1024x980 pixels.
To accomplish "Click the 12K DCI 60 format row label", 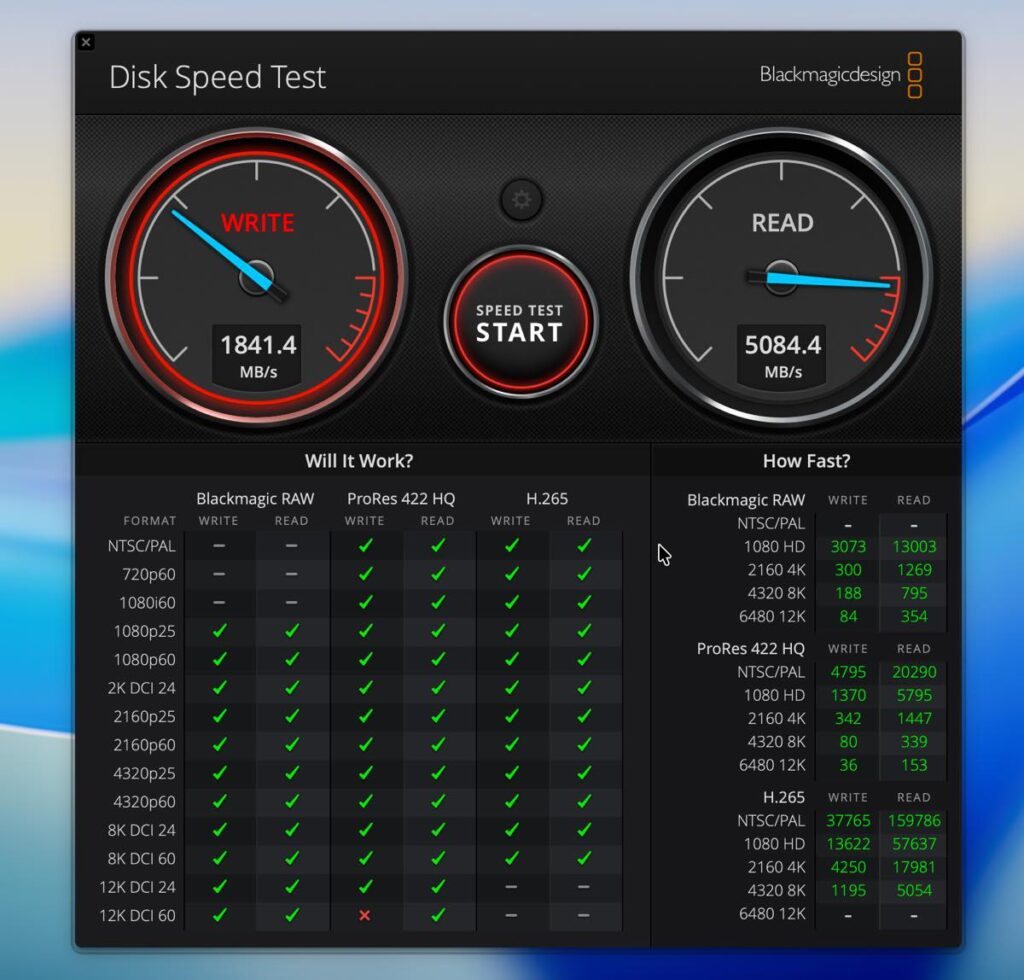I will point(137,915).
